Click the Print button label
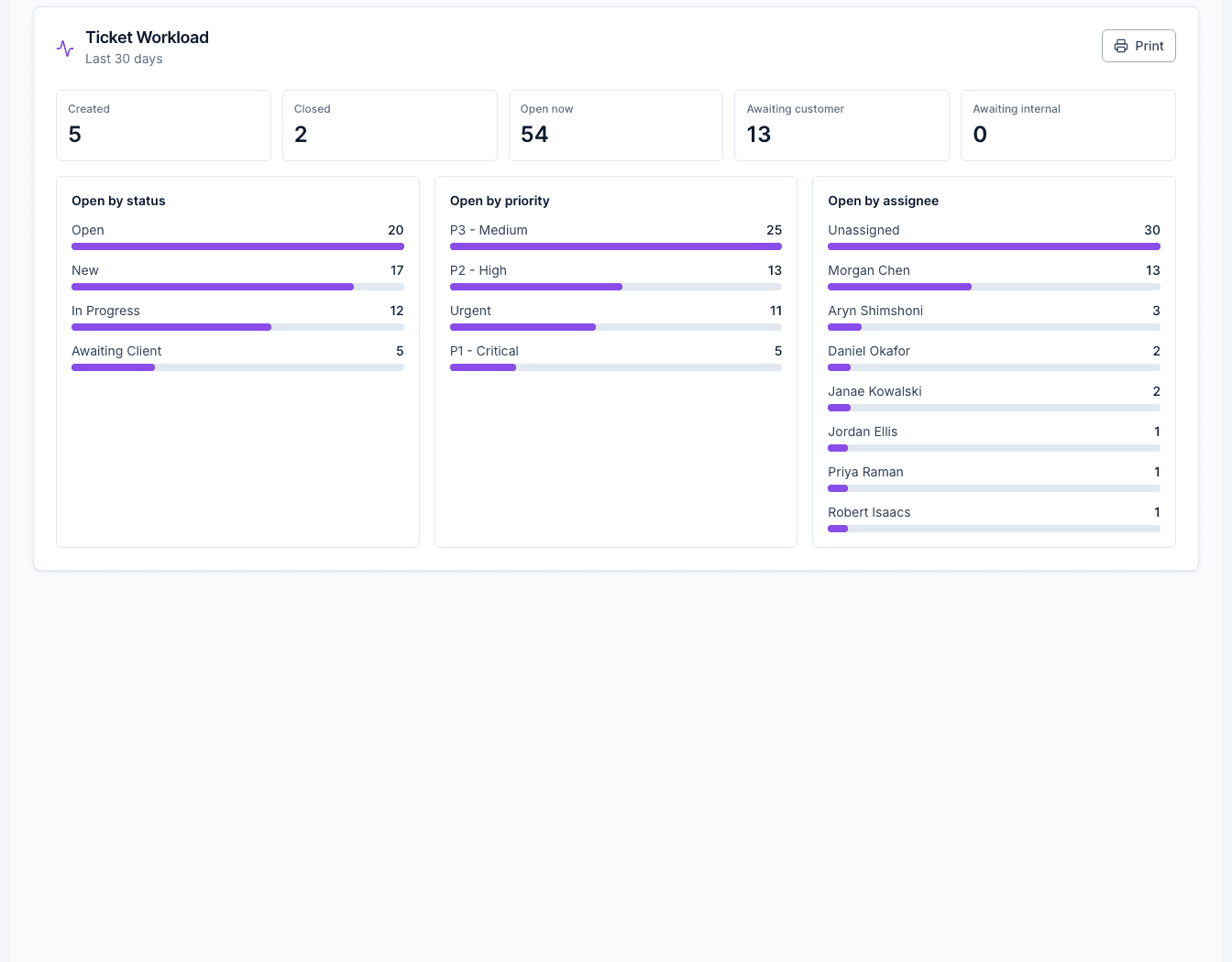 (1149, 46)
